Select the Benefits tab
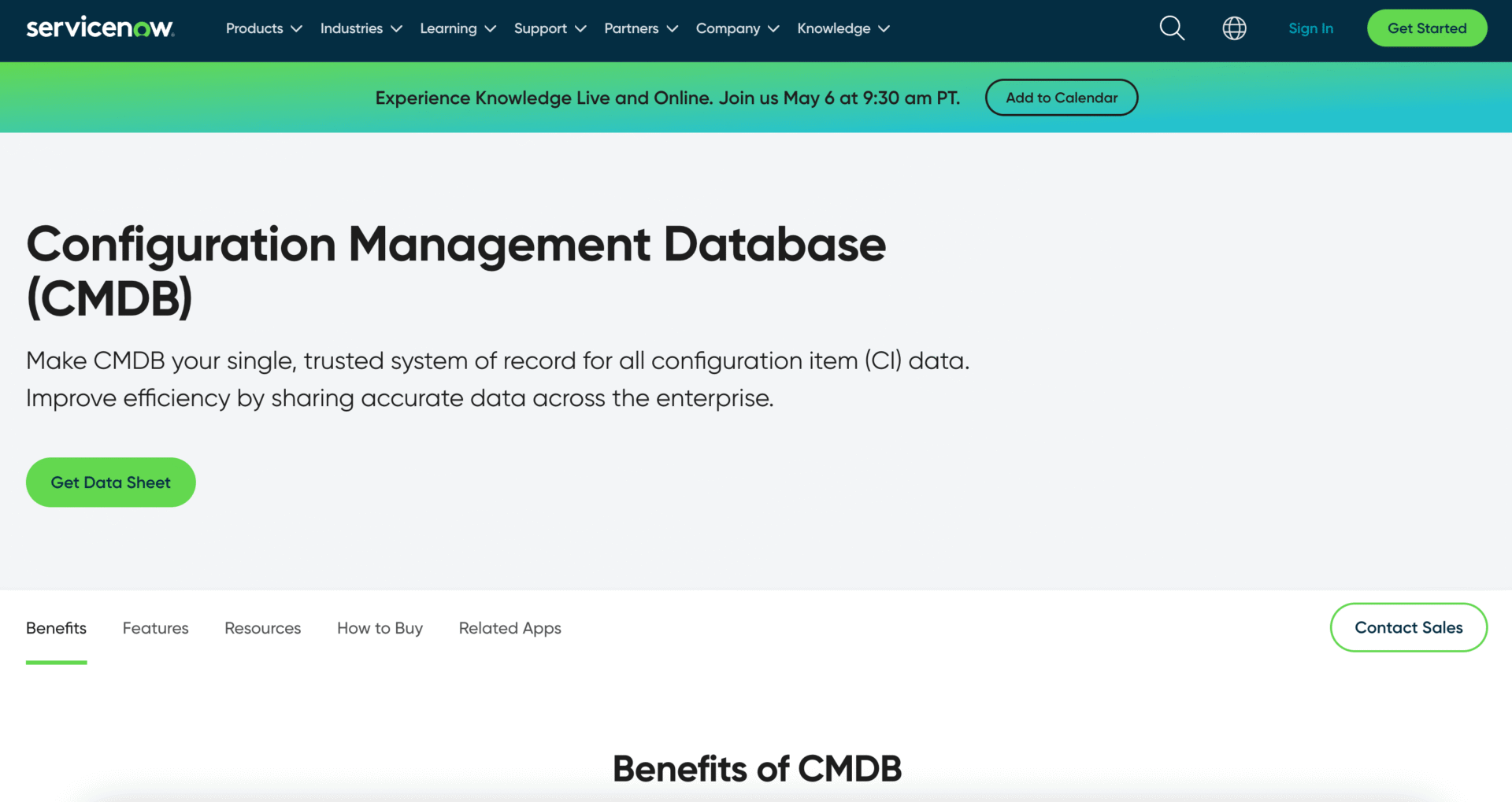The width and height of the screenshot is (1512, 802). tap(56, 627)
